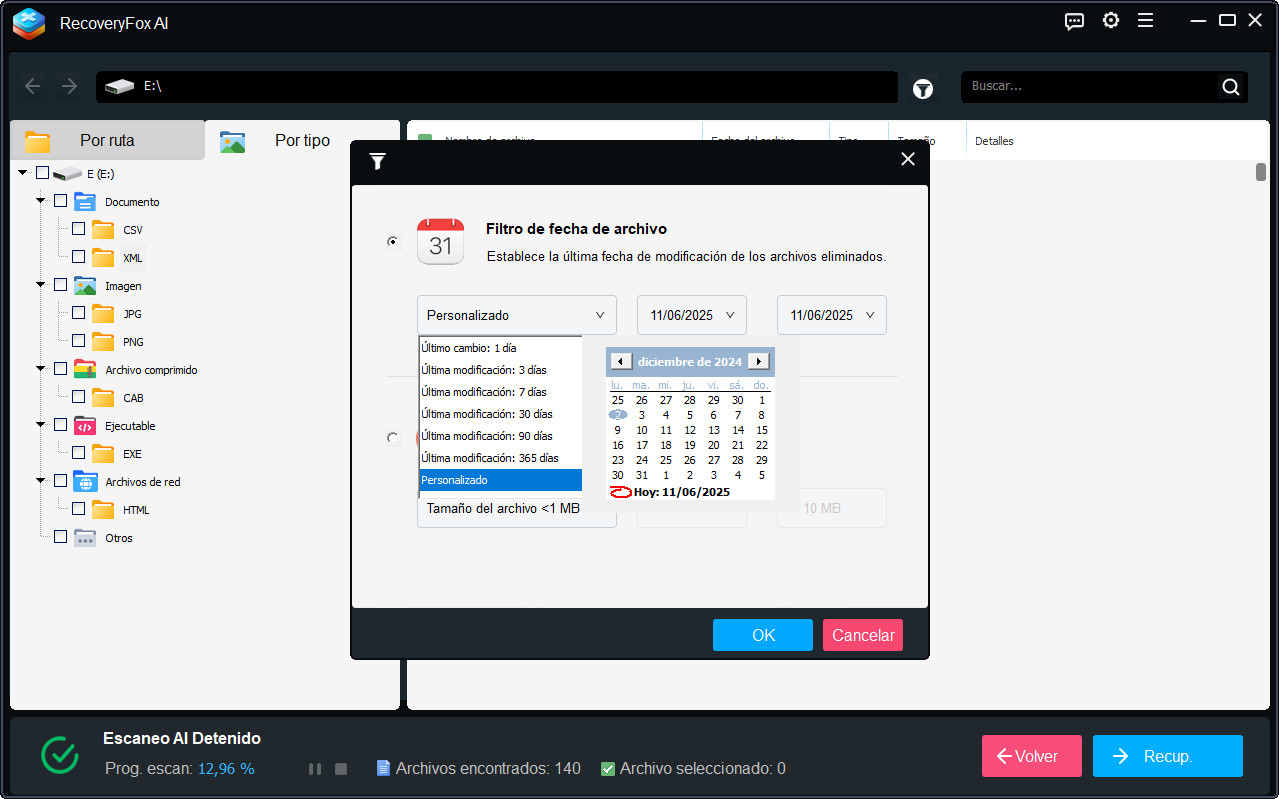
Task: Click the magnifier icon in the search box
Action: point(1229,86)
